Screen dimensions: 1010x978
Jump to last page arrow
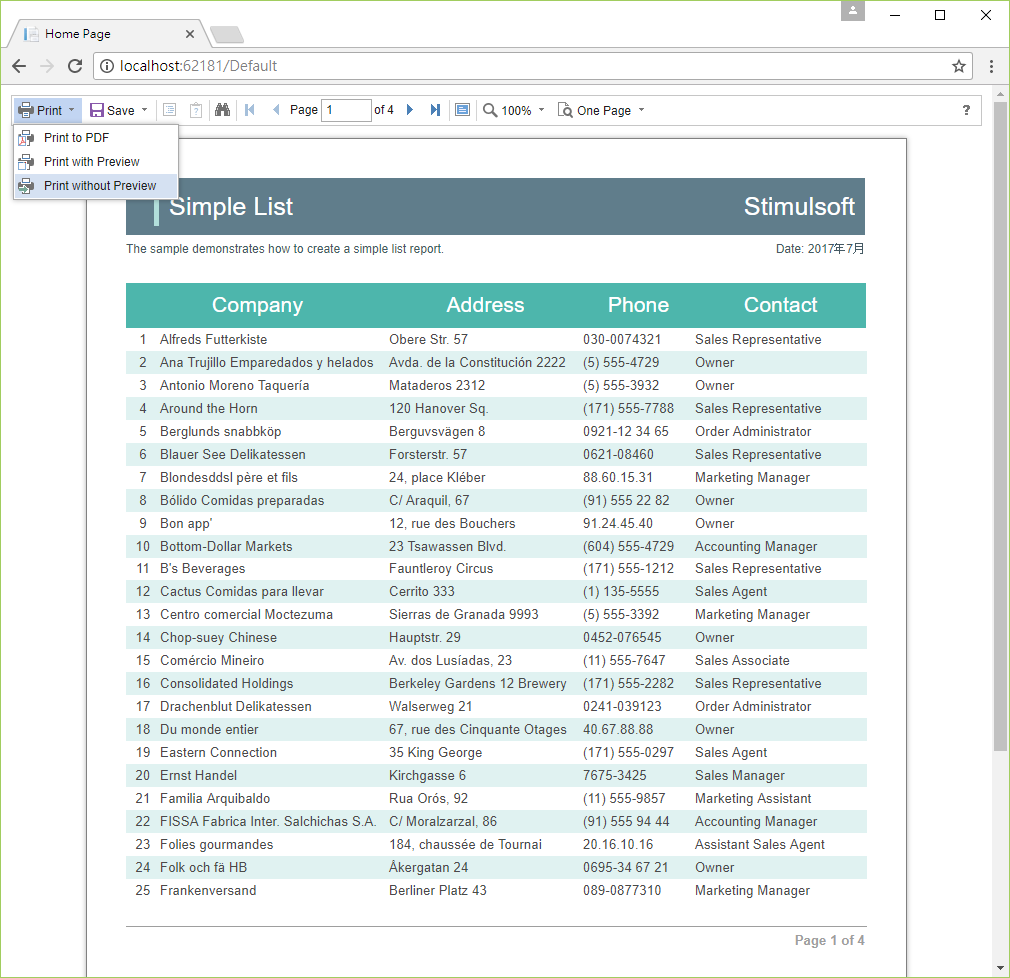click(x=435, y=110)
